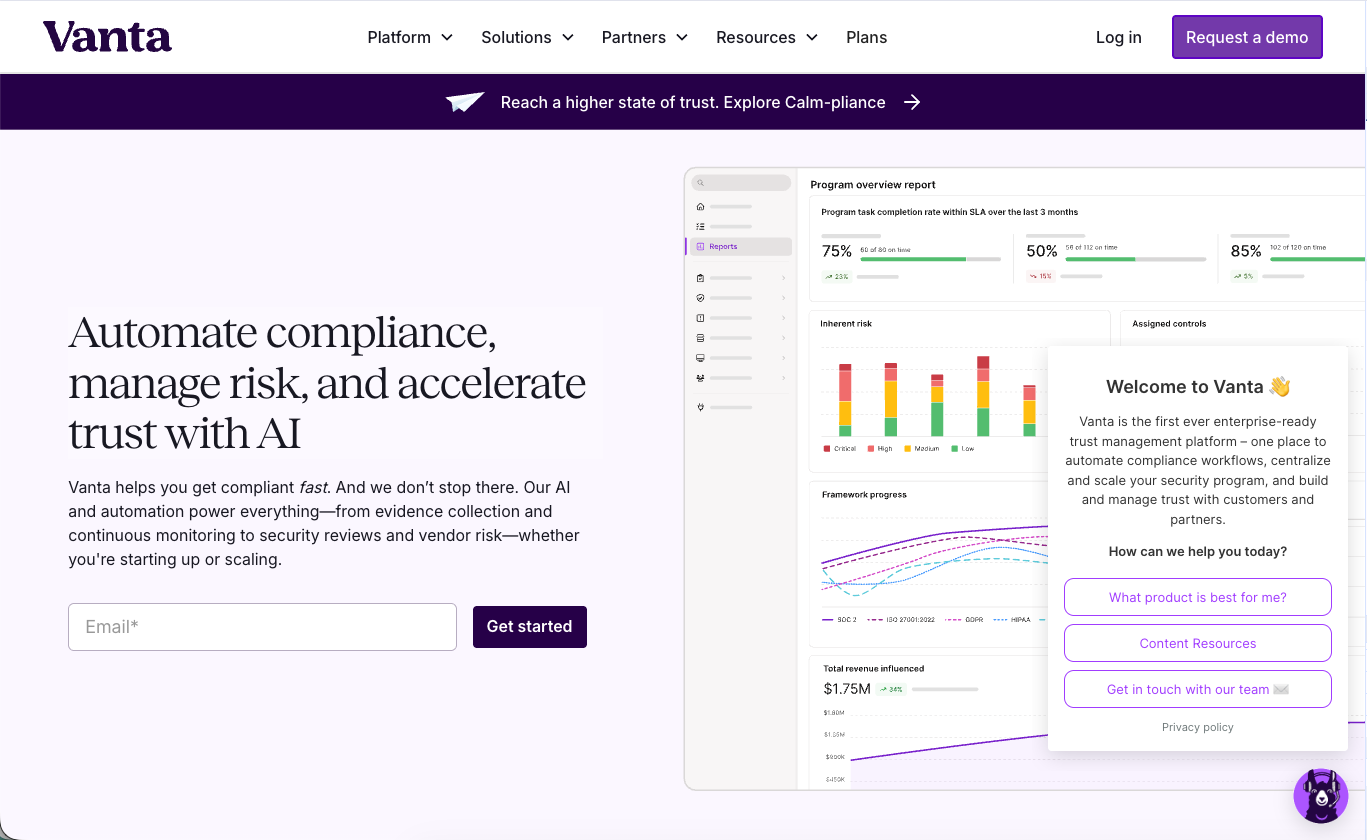Click the people group icon in the sidebar

700,378
